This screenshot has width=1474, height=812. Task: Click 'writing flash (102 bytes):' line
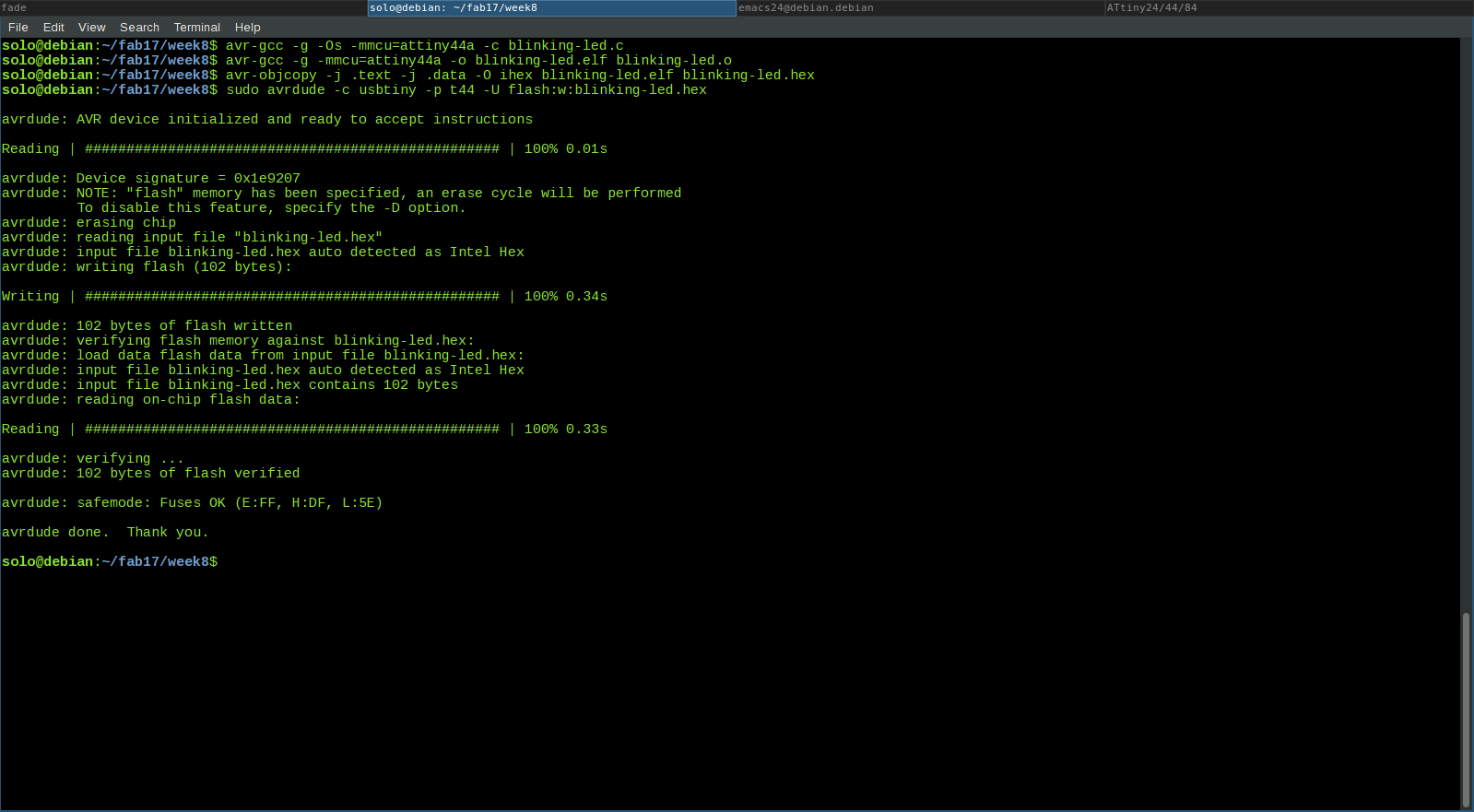point(147,266)
